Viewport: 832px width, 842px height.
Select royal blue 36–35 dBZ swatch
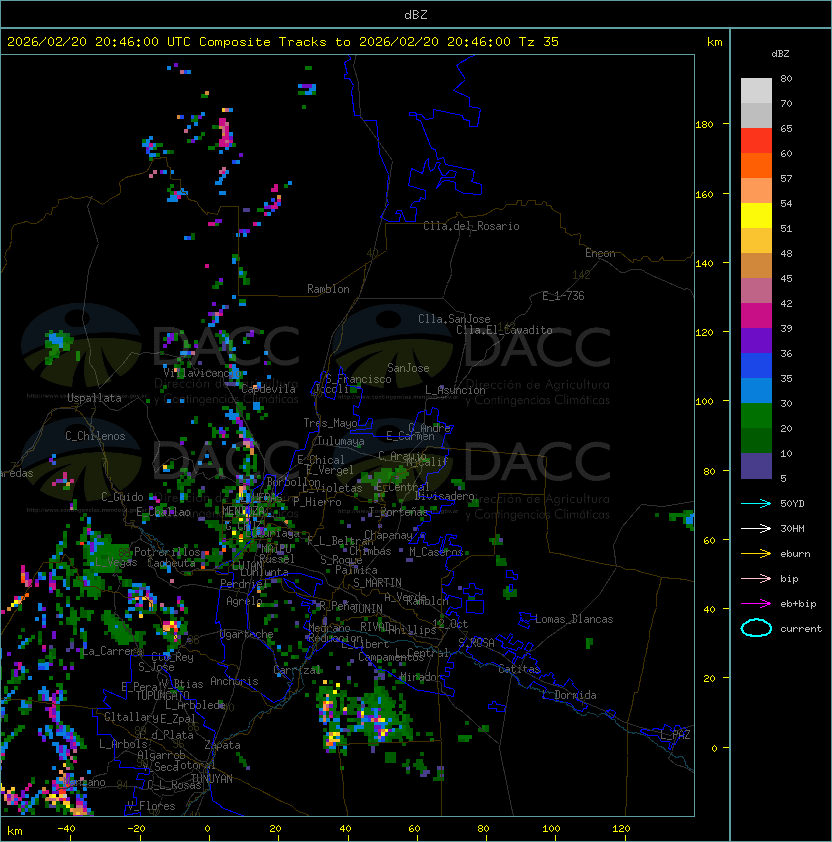tap(756, 366)
